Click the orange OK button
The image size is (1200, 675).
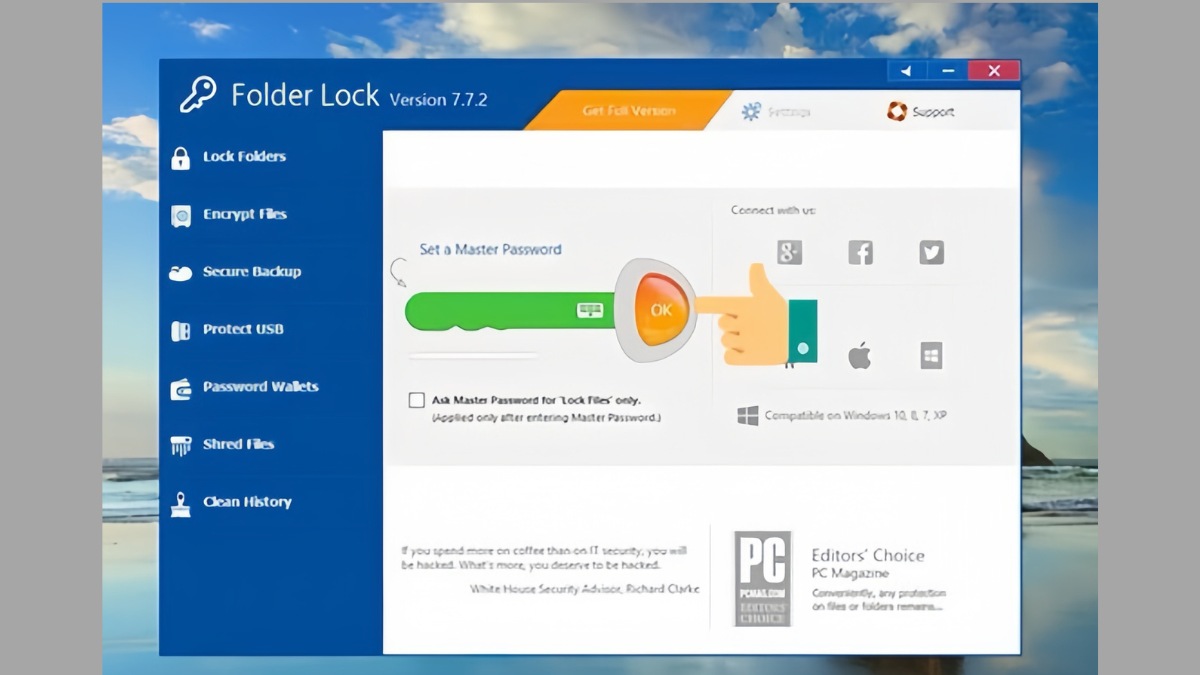click(x=661, y=310)
